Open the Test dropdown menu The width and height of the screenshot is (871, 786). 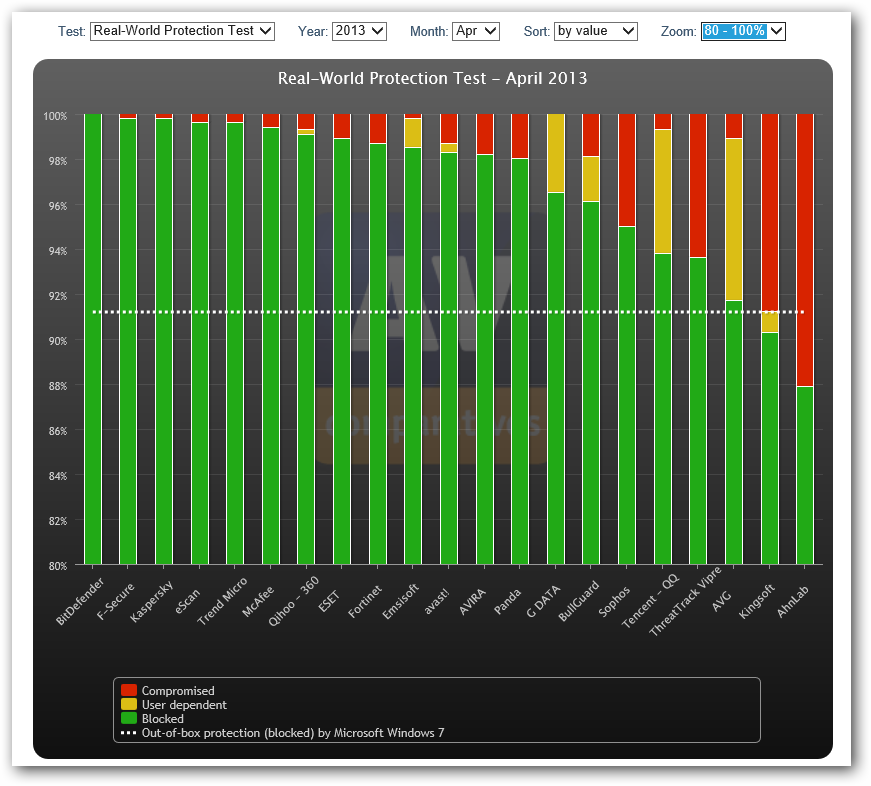point(182,31)
